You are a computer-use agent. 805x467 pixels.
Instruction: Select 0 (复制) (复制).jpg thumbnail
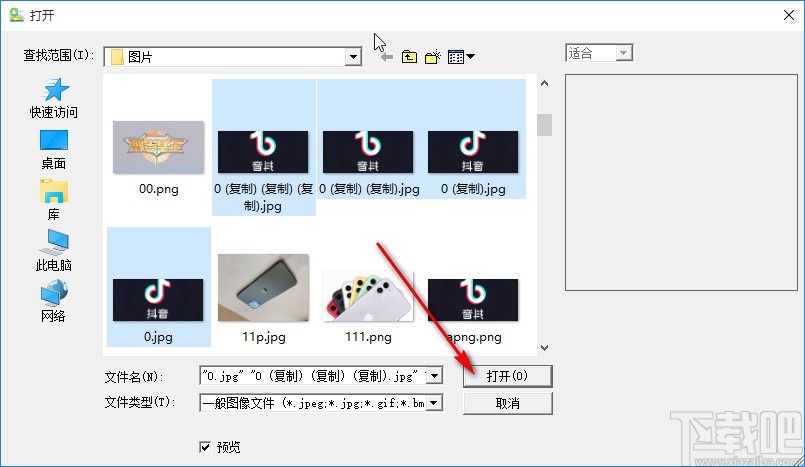click(x=368, y=152)
